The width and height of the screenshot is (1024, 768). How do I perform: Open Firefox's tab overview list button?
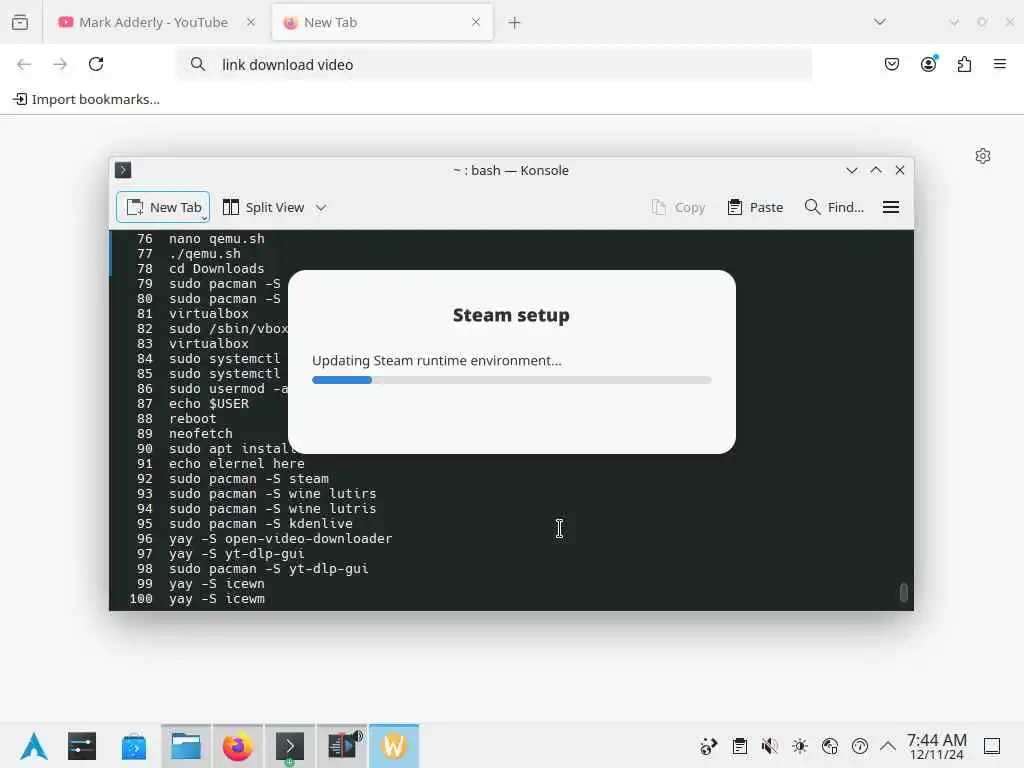(x=20, y=22)
